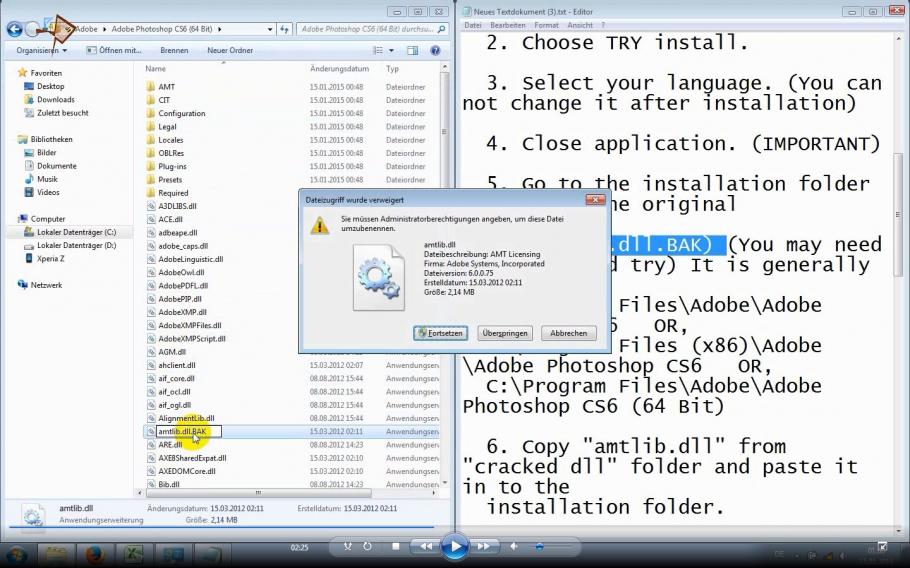Image resolution: width=910 pixels, height=568 pixels.
Task: Select AXEDOMCore.dll file icon
Action: [151, 472]
